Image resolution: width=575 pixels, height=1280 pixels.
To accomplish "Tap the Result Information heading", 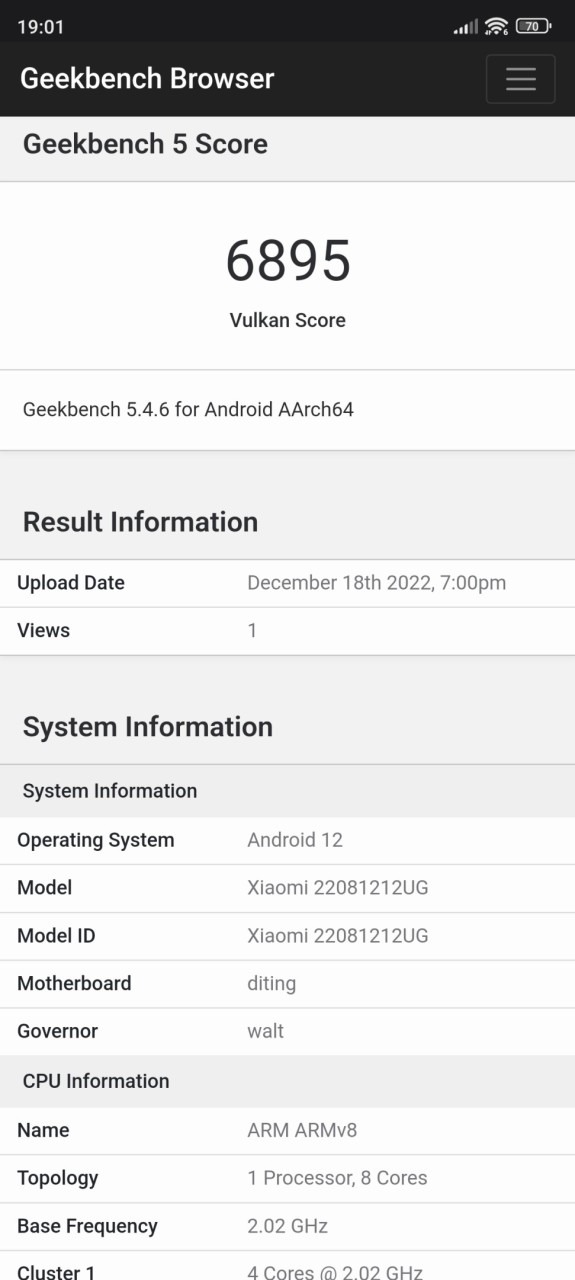I will (140, 522).
